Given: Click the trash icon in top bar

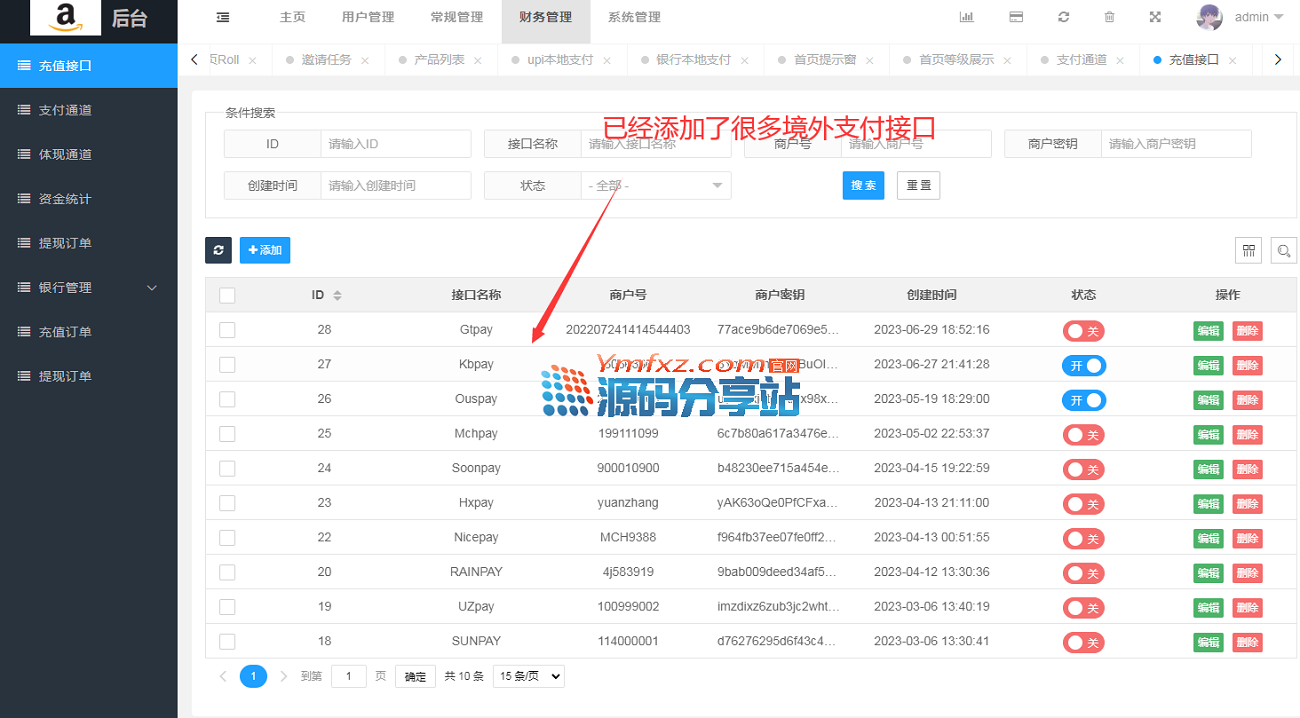Looking at the screenshot, I should pyautogui.click(x=1109, y=17).
